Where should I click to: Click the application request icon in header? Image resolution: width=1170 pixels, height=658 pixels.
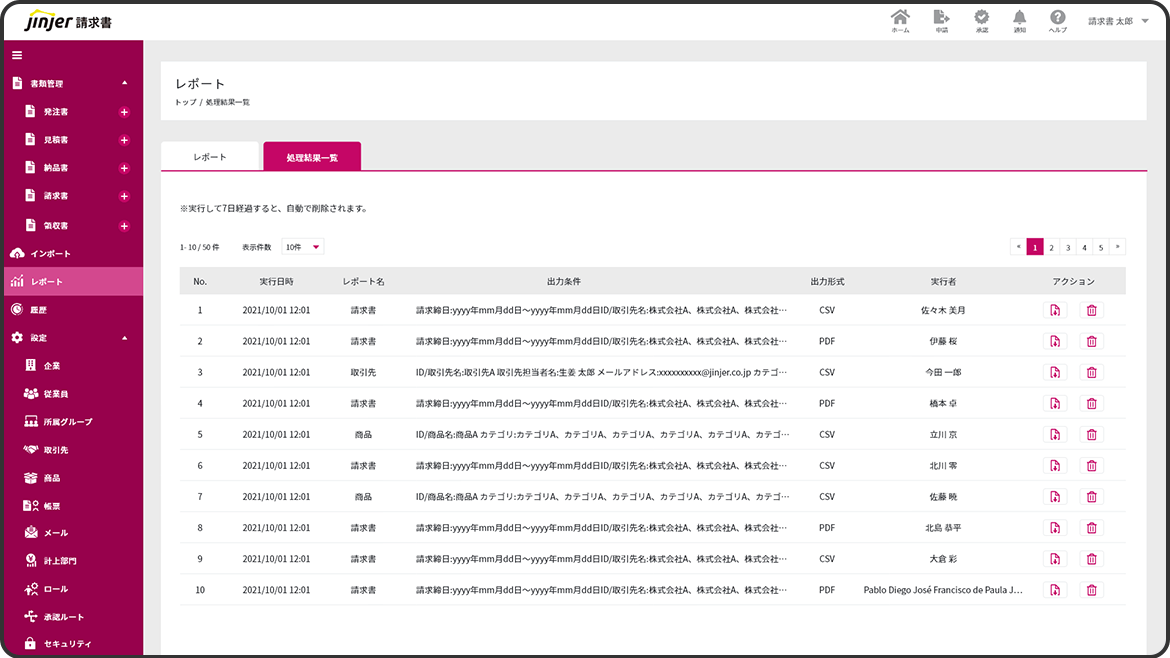coord(941,20)
